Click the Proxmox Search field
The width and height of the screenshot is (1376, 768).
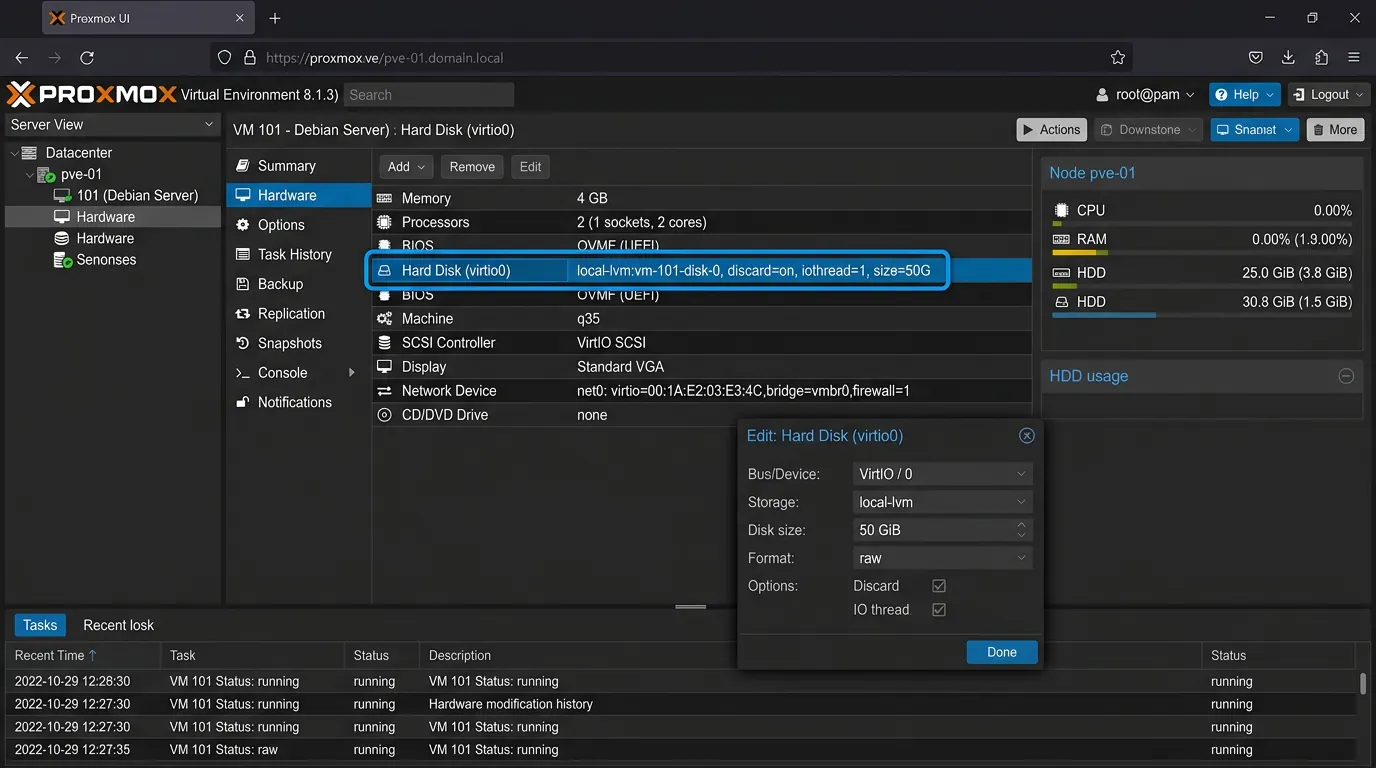(429, 95)
